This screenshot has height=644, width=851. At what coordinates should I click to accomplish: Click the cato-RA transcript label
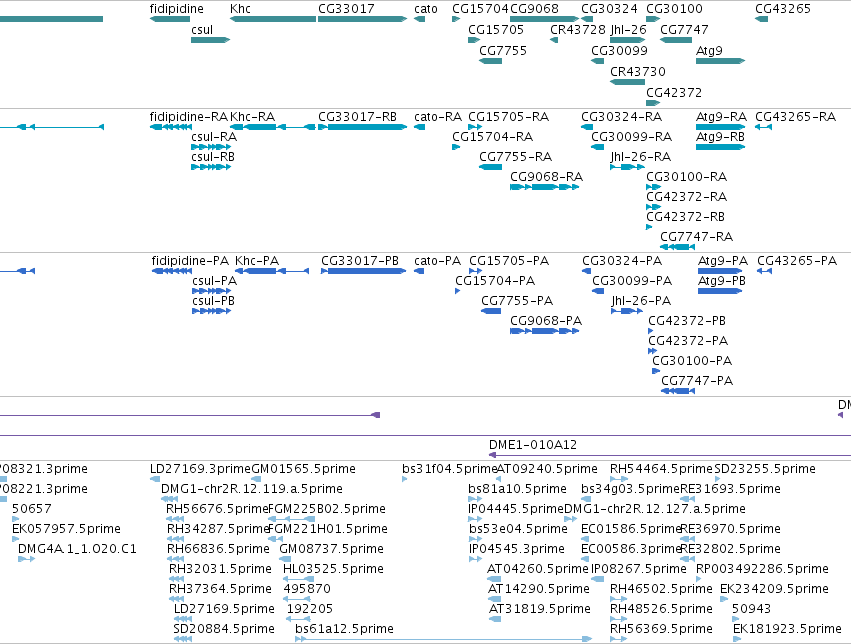pos(437,117)
